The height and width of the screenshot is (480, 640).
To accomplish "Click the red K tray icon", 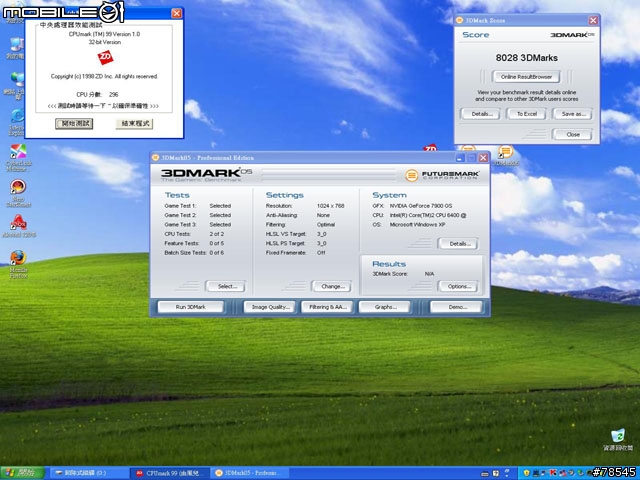I will pyautogui.click(x=553, y=473).
